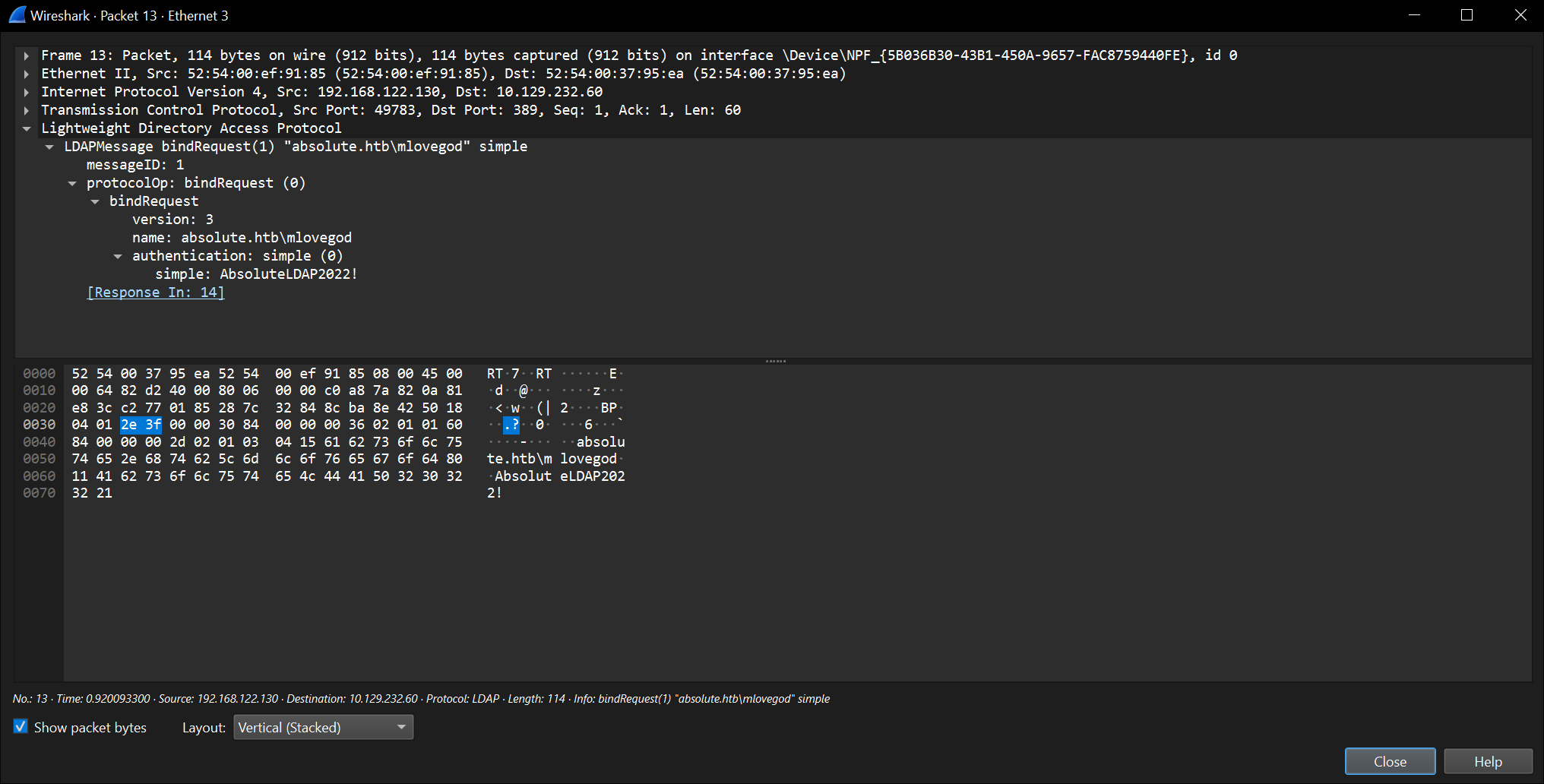Follow the Response In: 14 link
The width and height of the screenshot is (1544, 784).
(x=156, y=292)
